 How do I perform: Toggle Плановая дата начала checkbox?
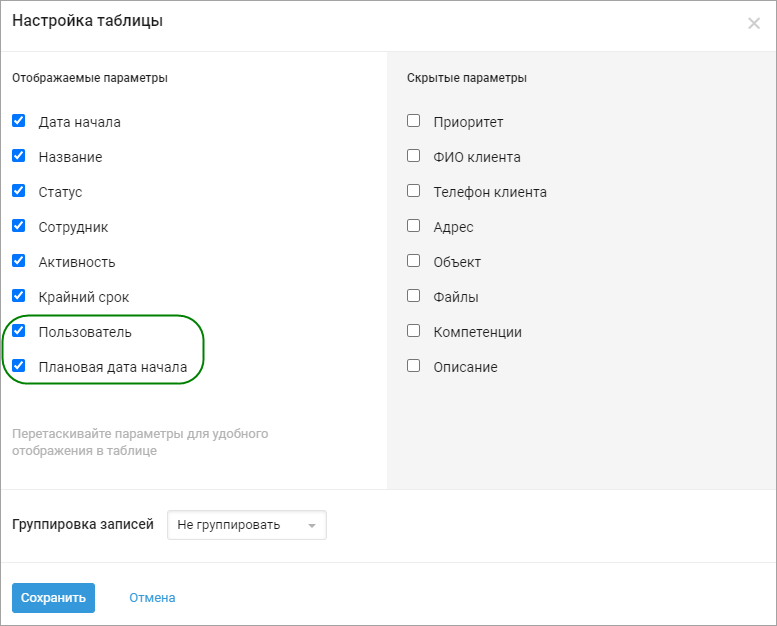pos(18,366)
